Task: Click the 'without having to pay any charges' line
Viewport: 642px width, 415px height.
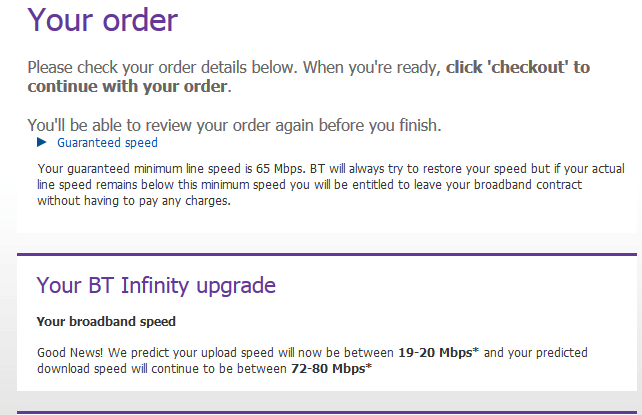Action: tap(136, 201)
